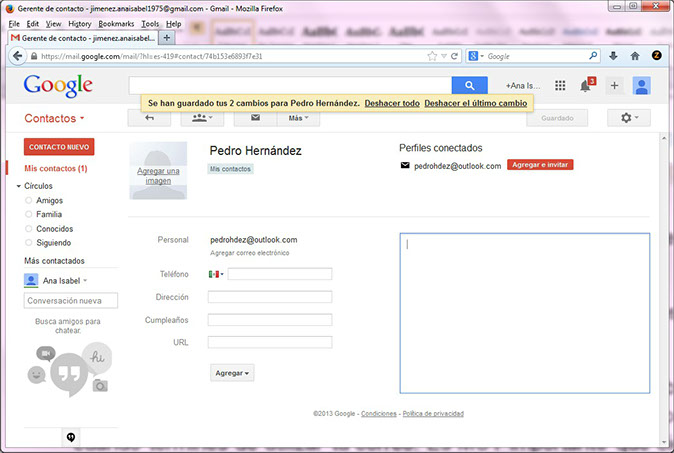The height and width of the screenshot is (453, 674).
Task: Click the bookmark star in address bar
Action: tap(432, 56)
